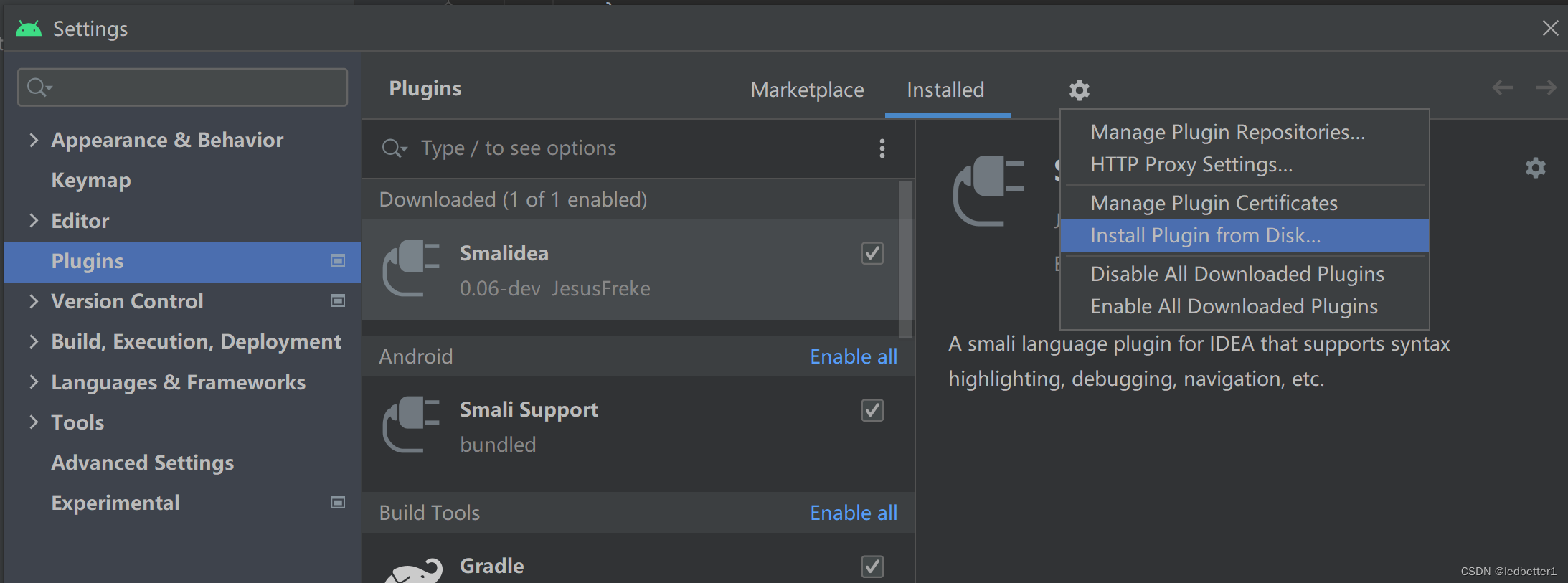Expand Appearance & Behavior section

[33, 140]
